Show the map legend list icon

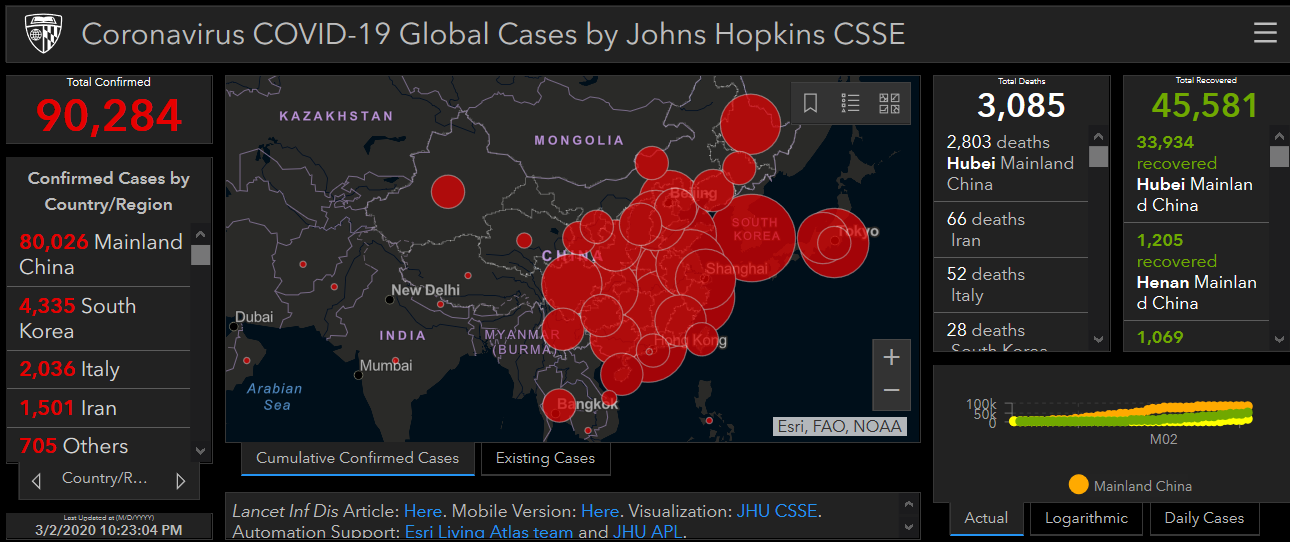pyautogui.click(x=850, y=103)
